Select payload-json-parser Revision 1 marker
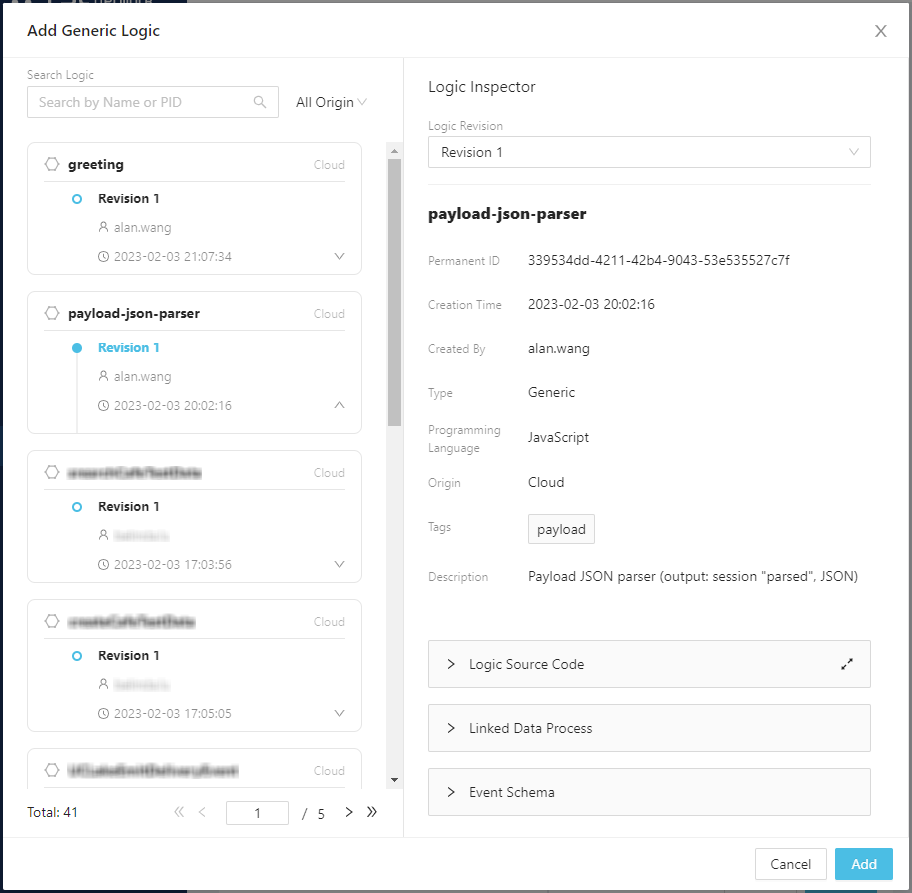Viewport: 912px width, 893px height. click(x=77, y=348)
